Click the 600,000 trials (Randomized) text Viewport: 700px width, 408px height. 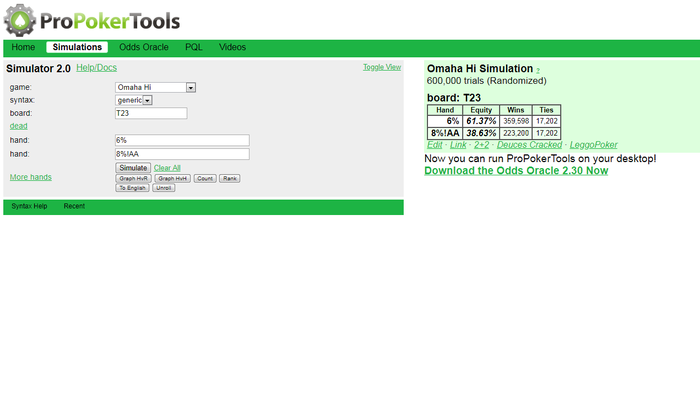coord(487,81)
